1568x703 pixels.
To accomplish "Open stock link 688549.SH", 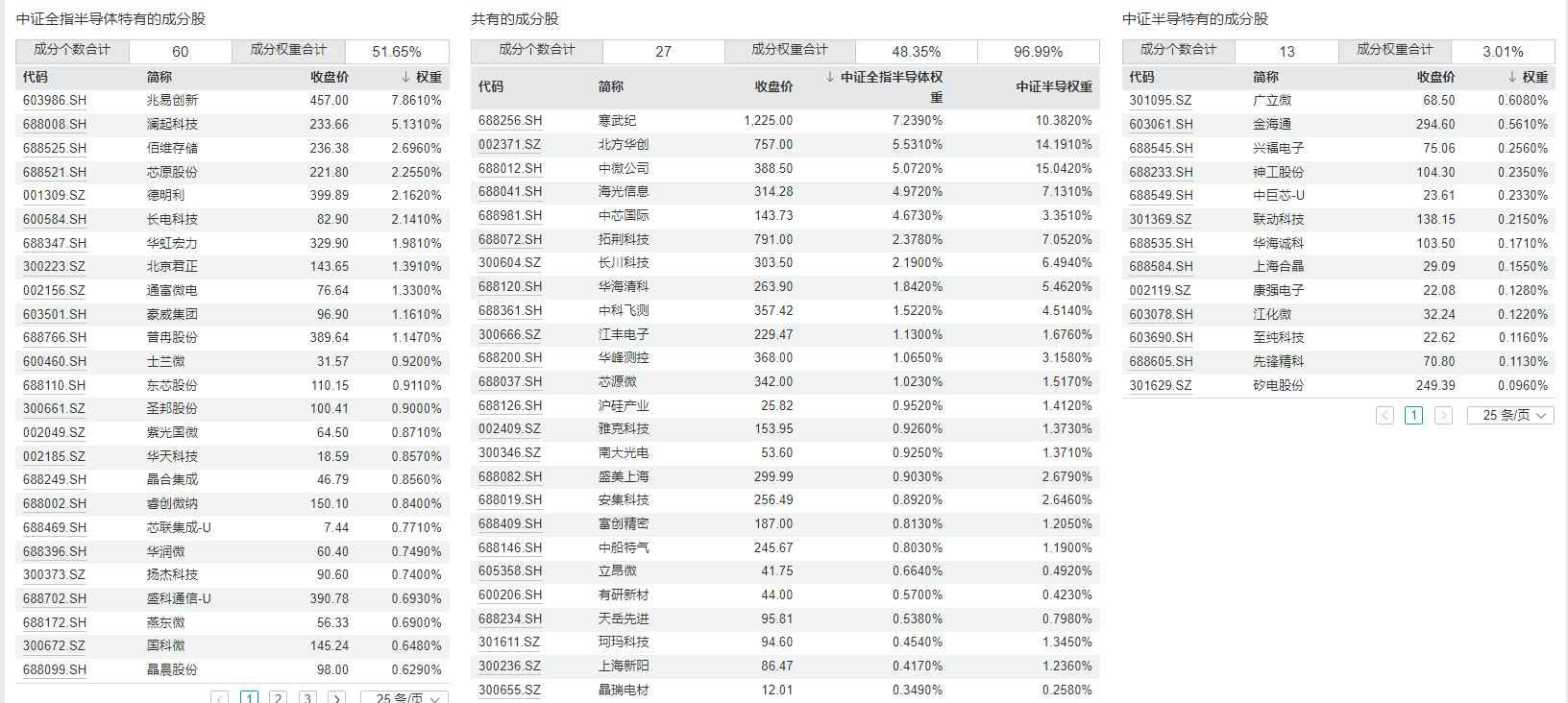I will tap(1161, 195).
